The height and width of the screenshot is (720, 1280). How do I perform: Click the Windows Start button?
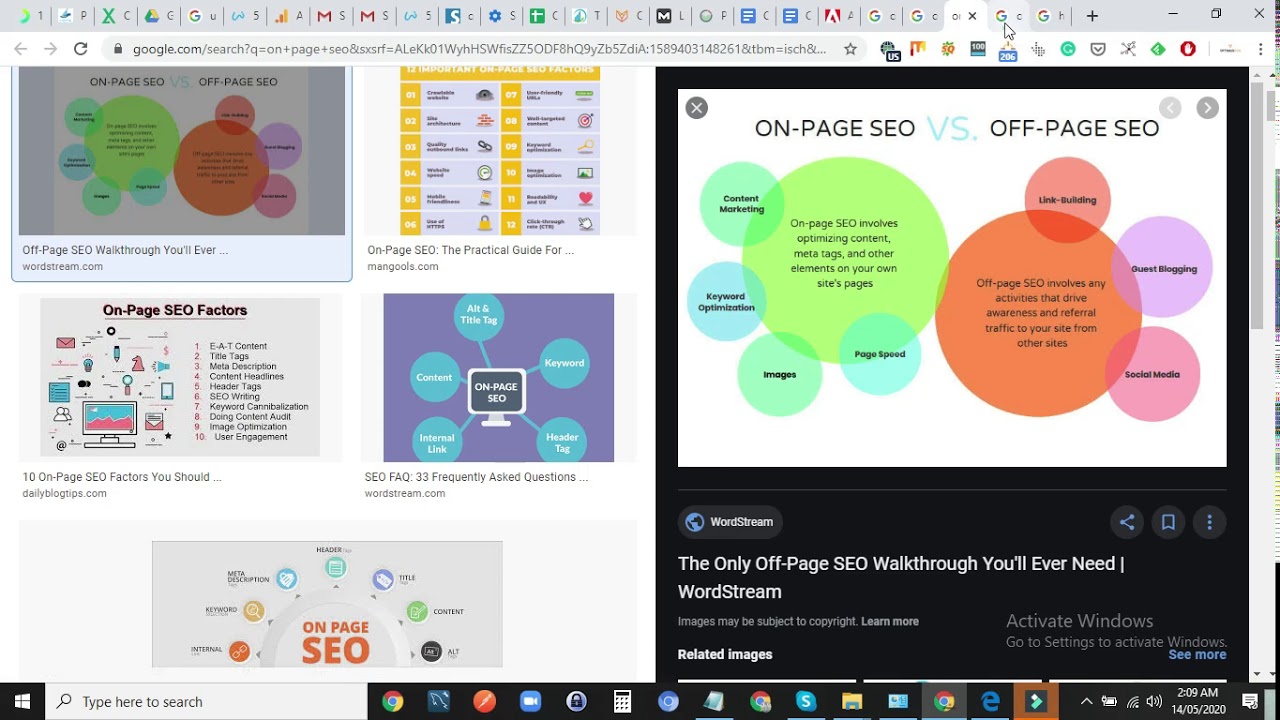click(x=22, y=701)
